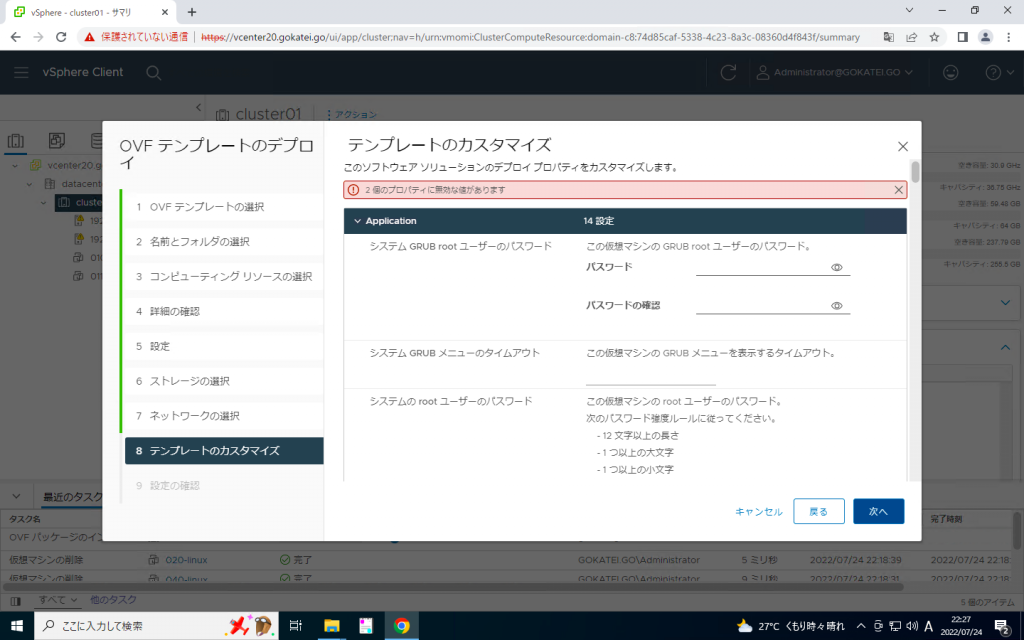The width and height of the screenshot is (1024, 640).
Task: Collapse the Application properties section
Action: click(357, 220)
